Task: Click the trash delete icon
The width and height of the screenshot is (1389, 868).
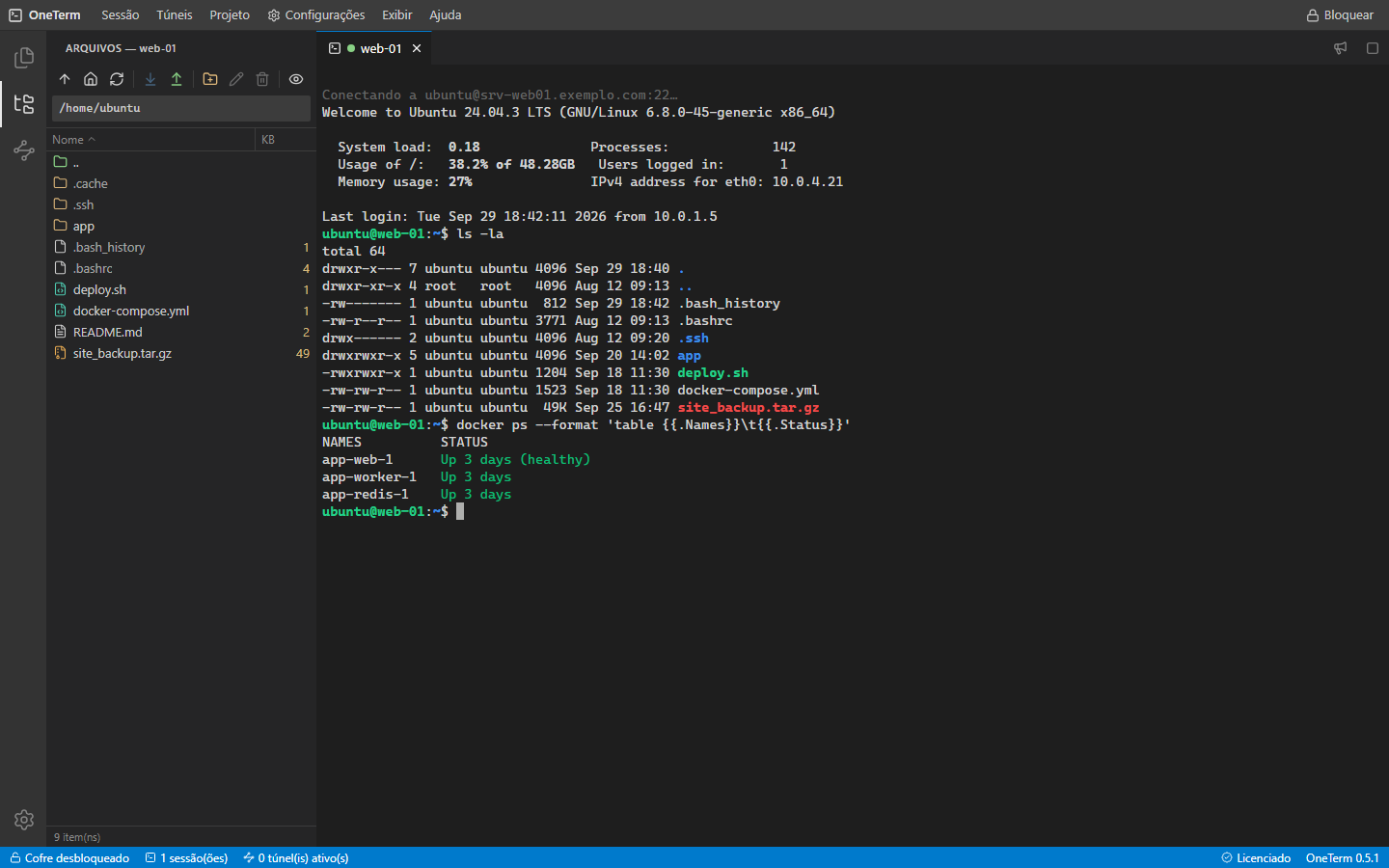Action: (262, 79)
